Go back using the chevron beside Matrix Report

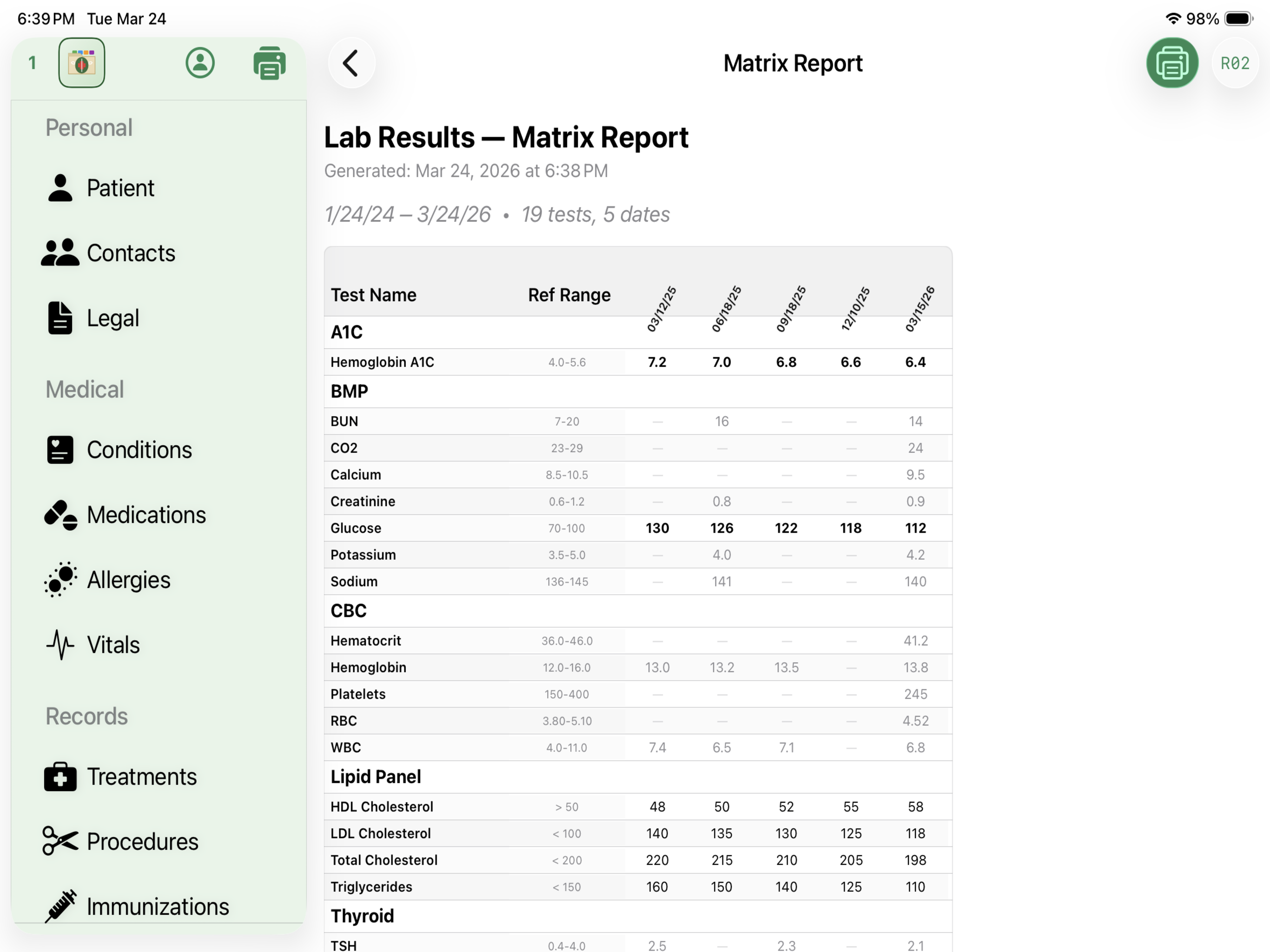[351, 63]
